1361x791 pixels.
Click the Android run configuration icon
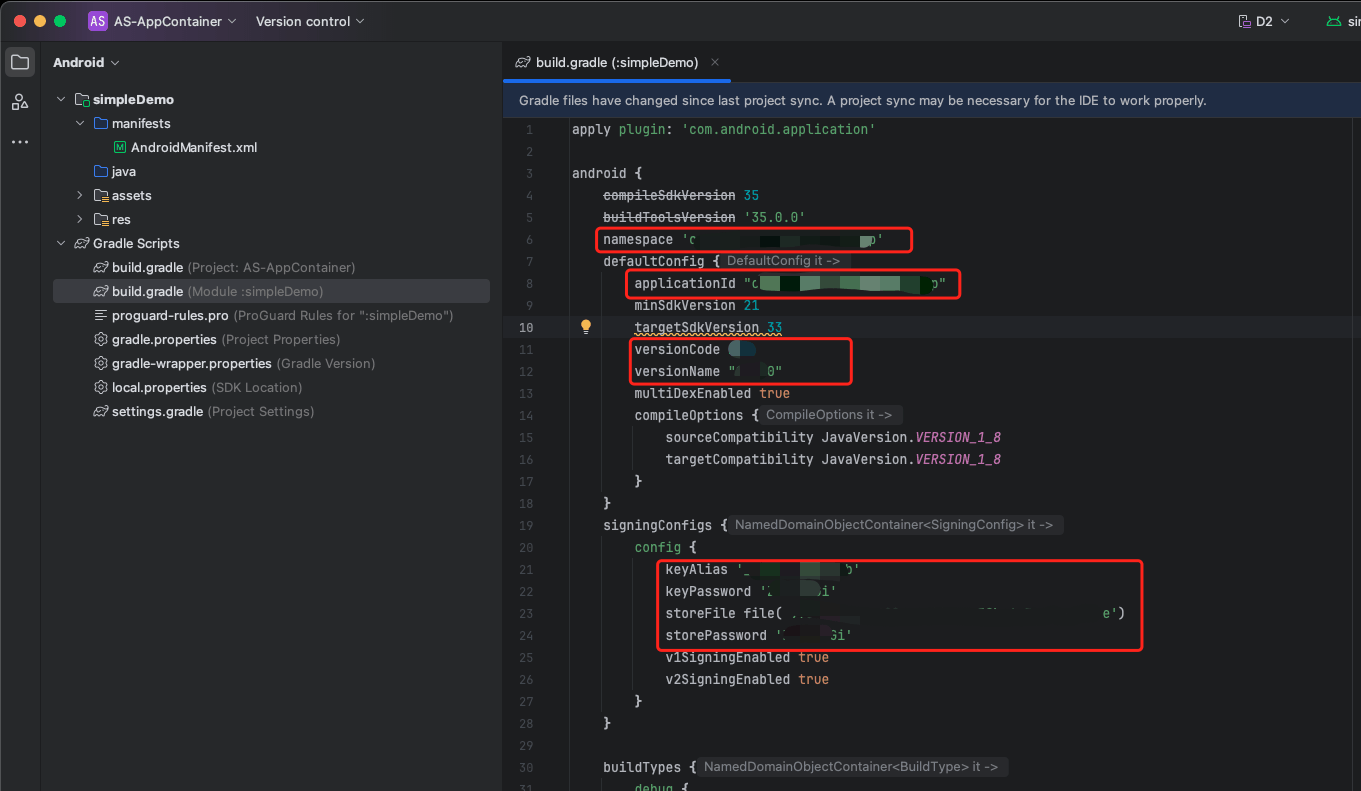[x=1333, y=21]
